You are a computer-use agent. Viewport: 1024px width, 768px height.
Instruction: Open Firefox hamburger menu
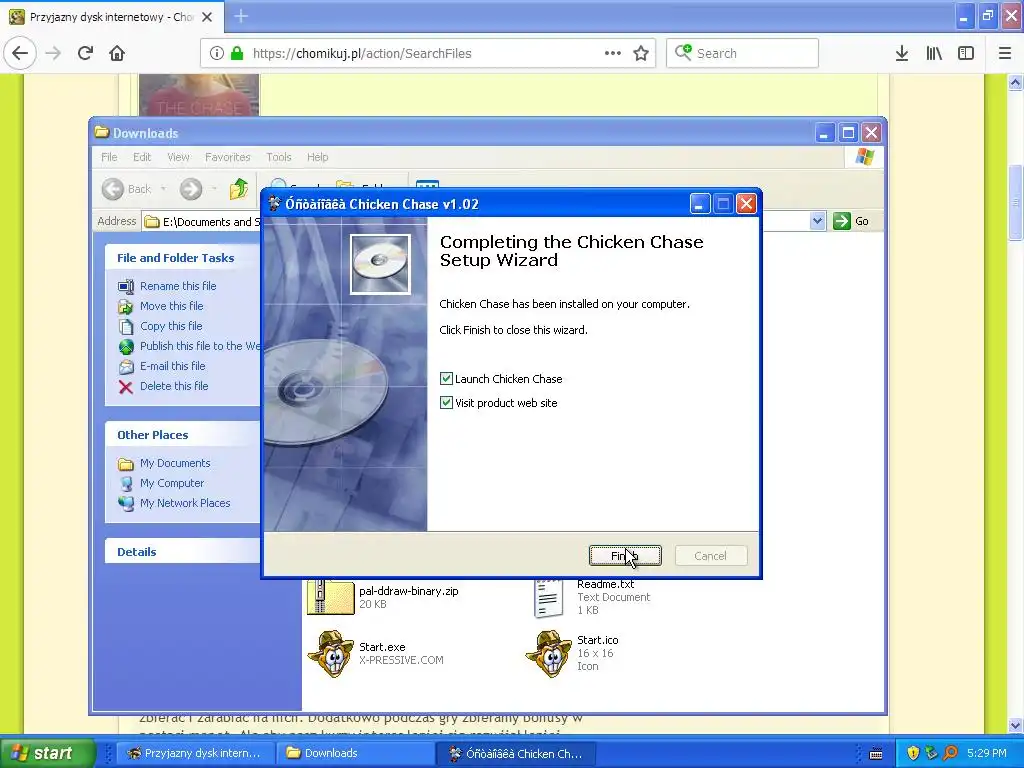(x=1005, y=54)
